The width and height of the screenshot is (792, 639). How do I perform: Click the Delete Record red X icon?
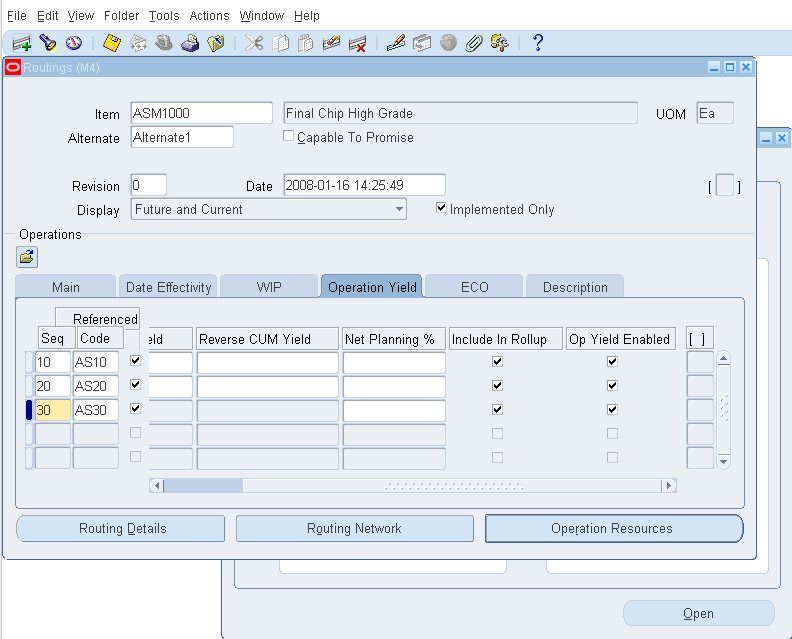(x=357, y=44)
